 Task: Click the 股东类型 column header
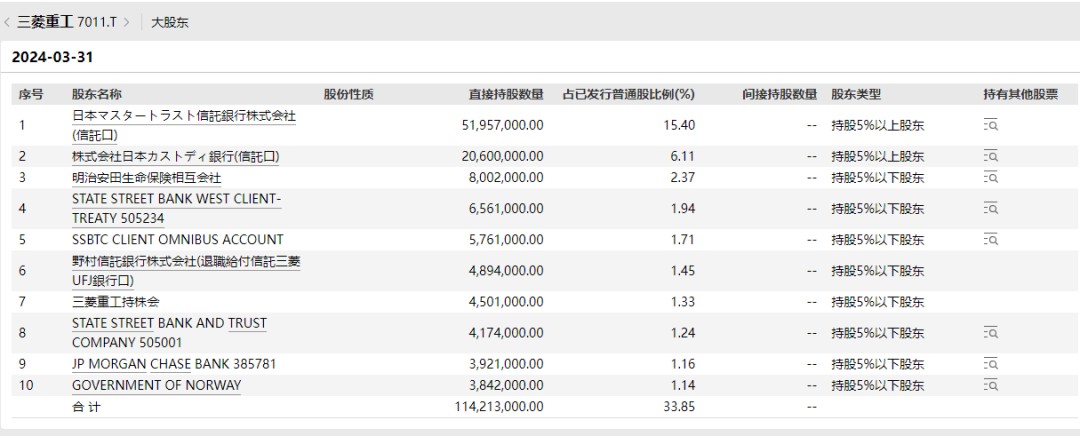[x=856, y=94]
